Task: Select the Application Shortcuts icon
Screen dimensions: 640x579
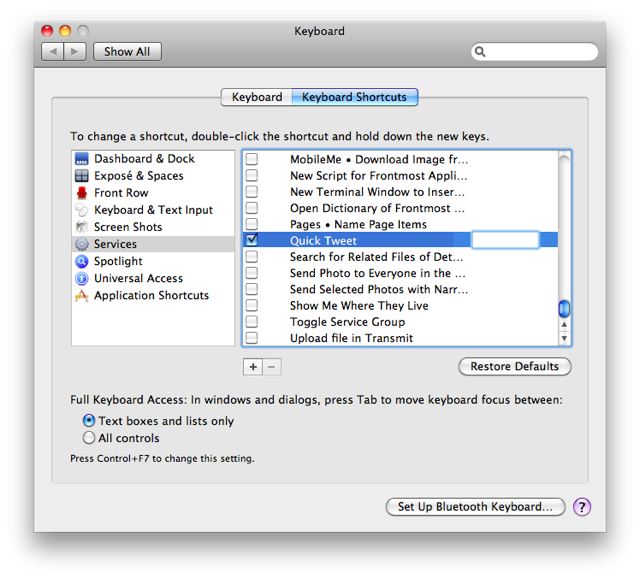Action: tap(82, 295)
